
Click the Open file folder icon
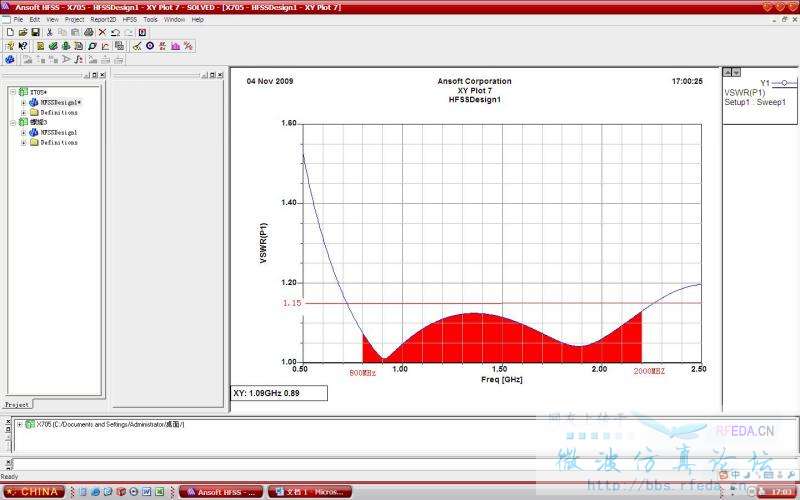click(23, 32)
